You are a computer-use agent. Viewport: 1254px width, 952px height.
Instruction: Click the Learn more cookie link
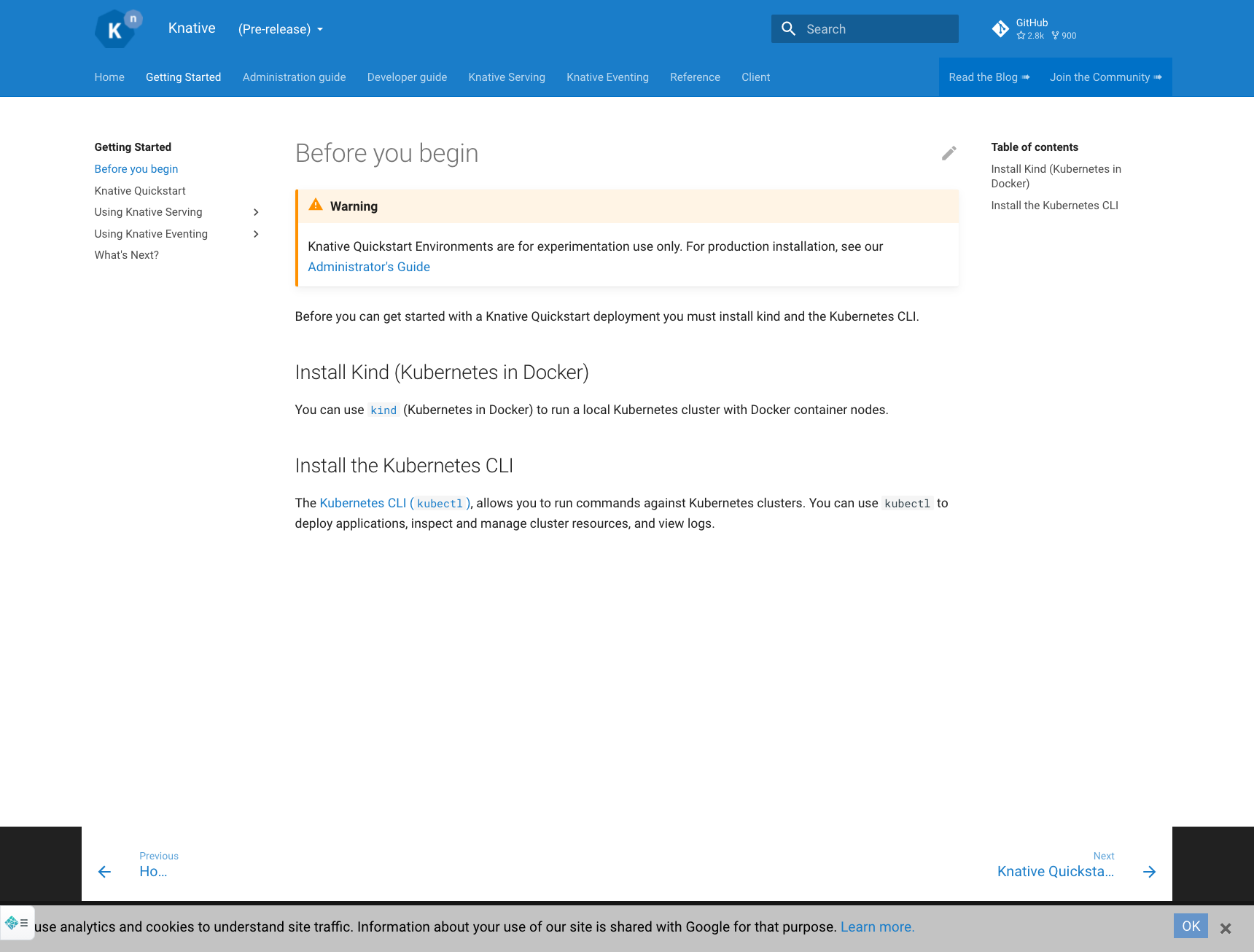click(877, 926)
